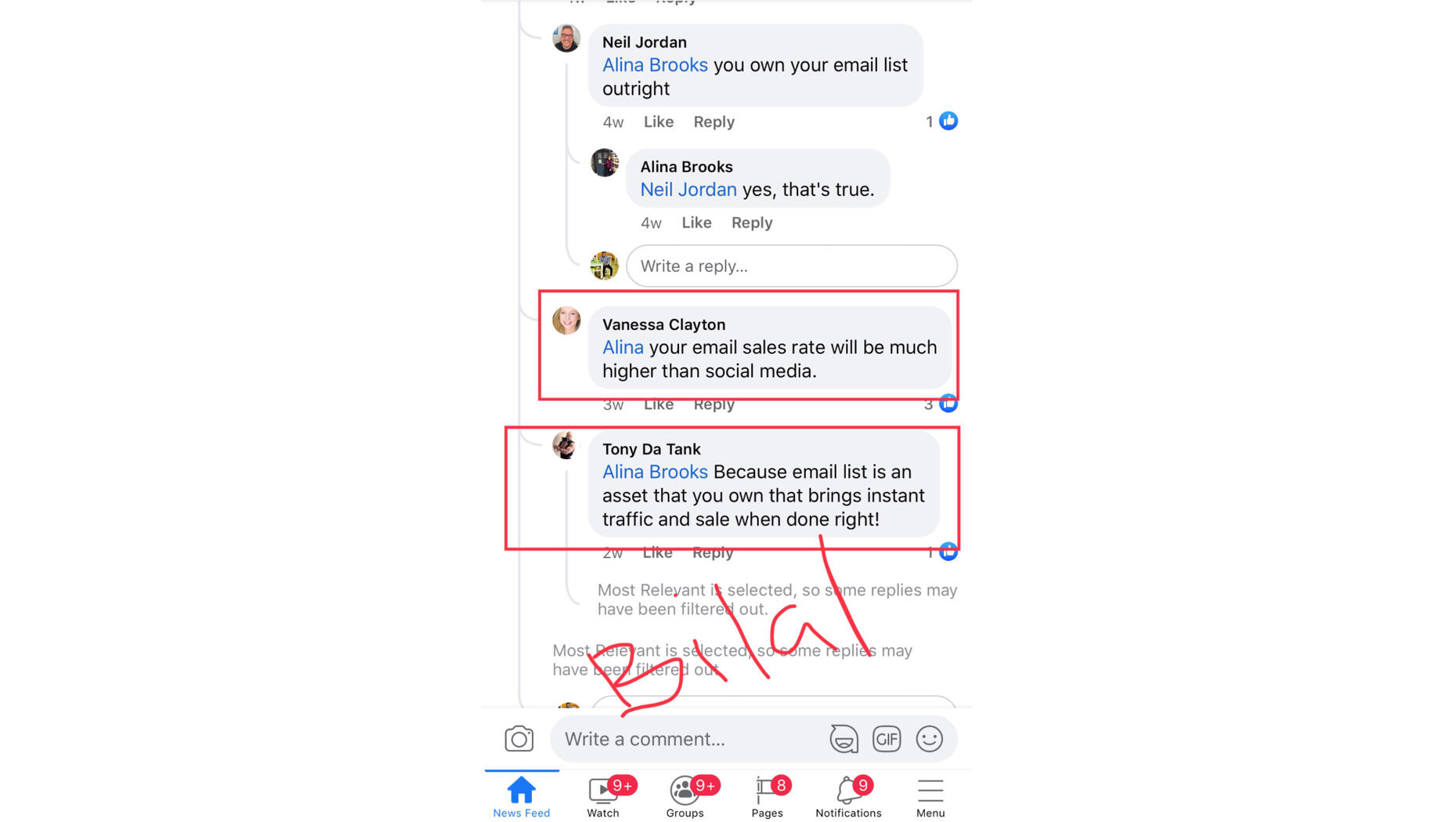Image resolution: width=1456 pixels, height=822 pixels.
Task: Open the Pages flag icon
Action: tap(768, 796)
